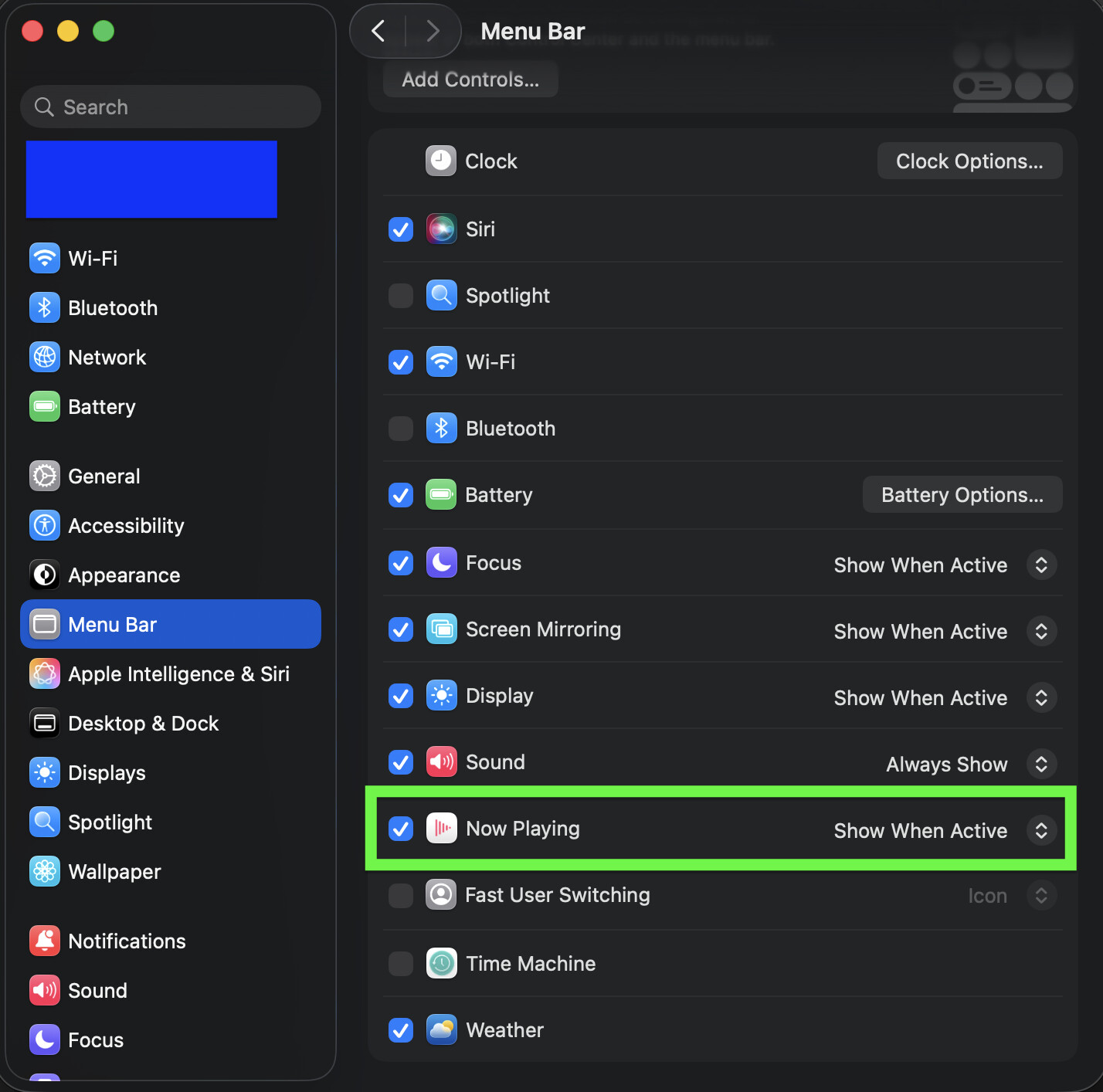This screenshot has height=1092, width=1103.
Task: Enable the Time Machine checkbox
Action: (401, 964)
